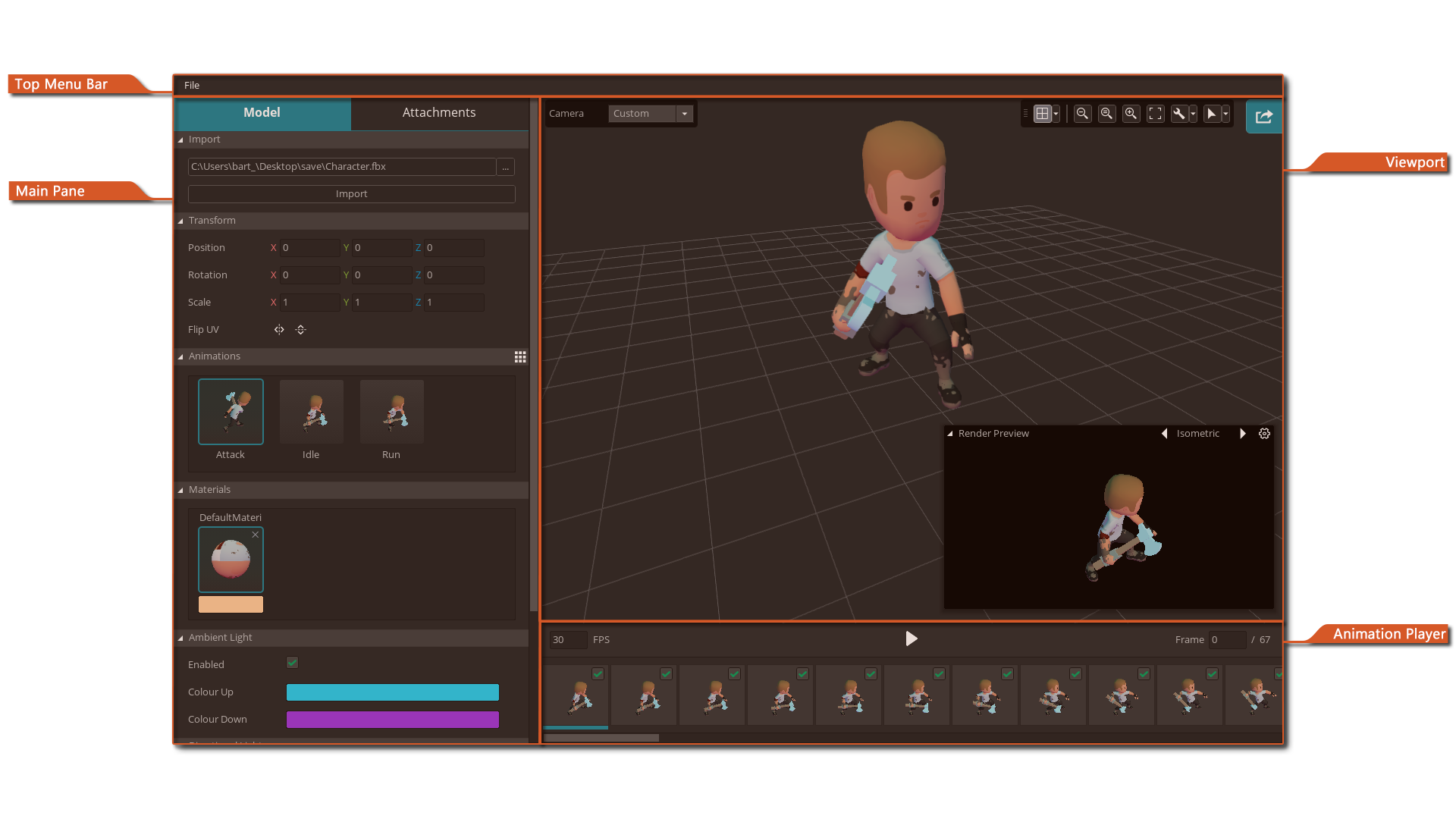
Task: Open the wrench tool dropdown arrow
Action: (x=1193, y=114)
